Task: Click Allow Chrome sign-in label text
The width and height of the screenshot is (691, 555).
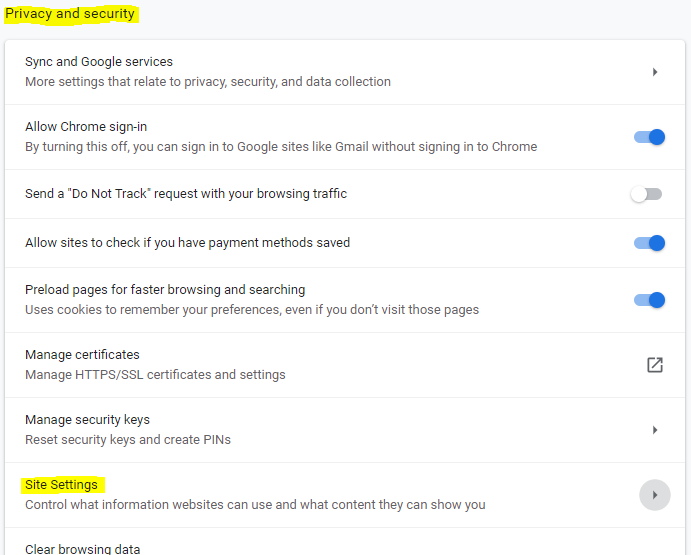Action: pos(86,127)
